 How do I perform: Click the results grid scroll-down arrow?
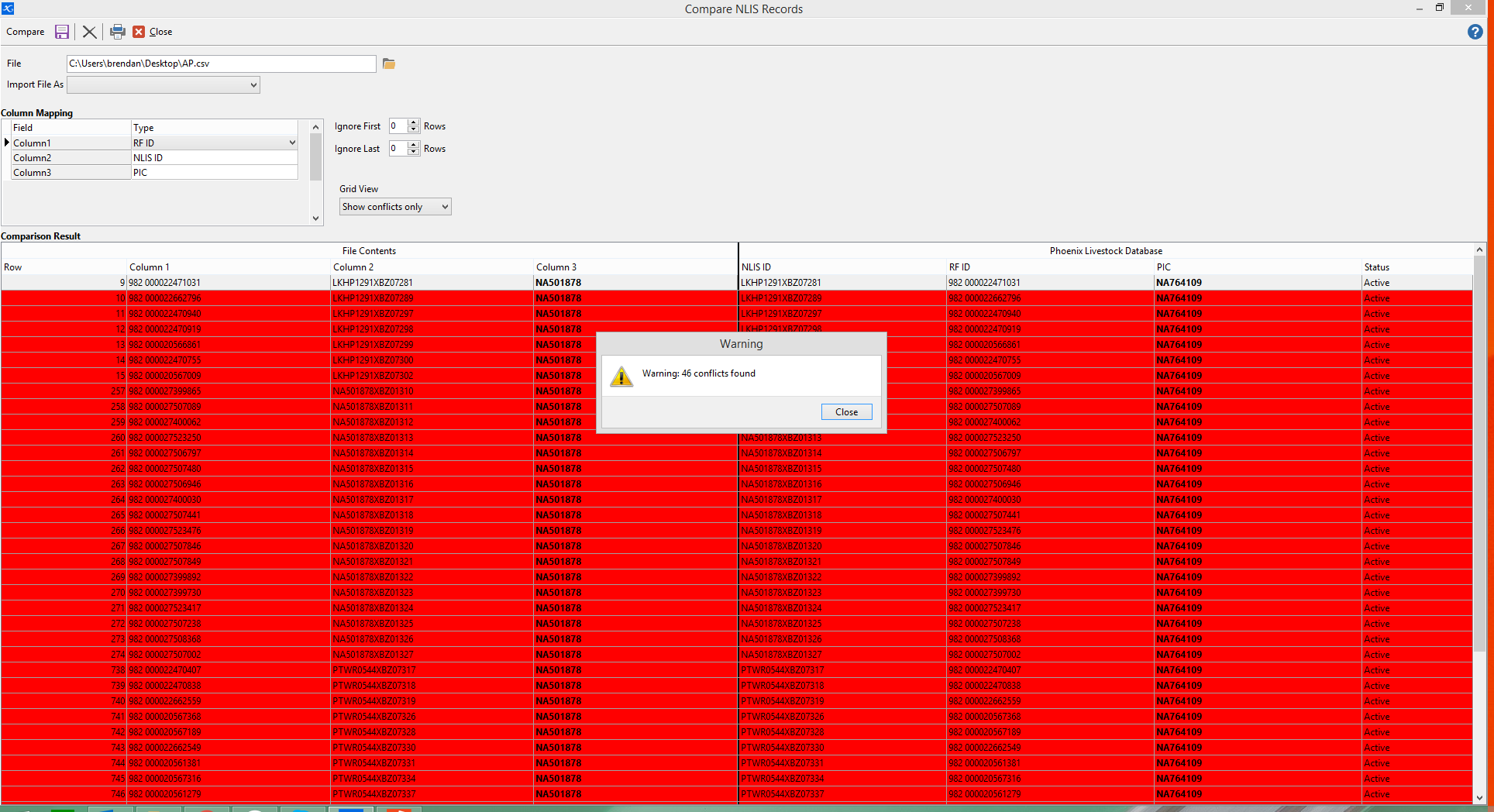(1479, 797)
